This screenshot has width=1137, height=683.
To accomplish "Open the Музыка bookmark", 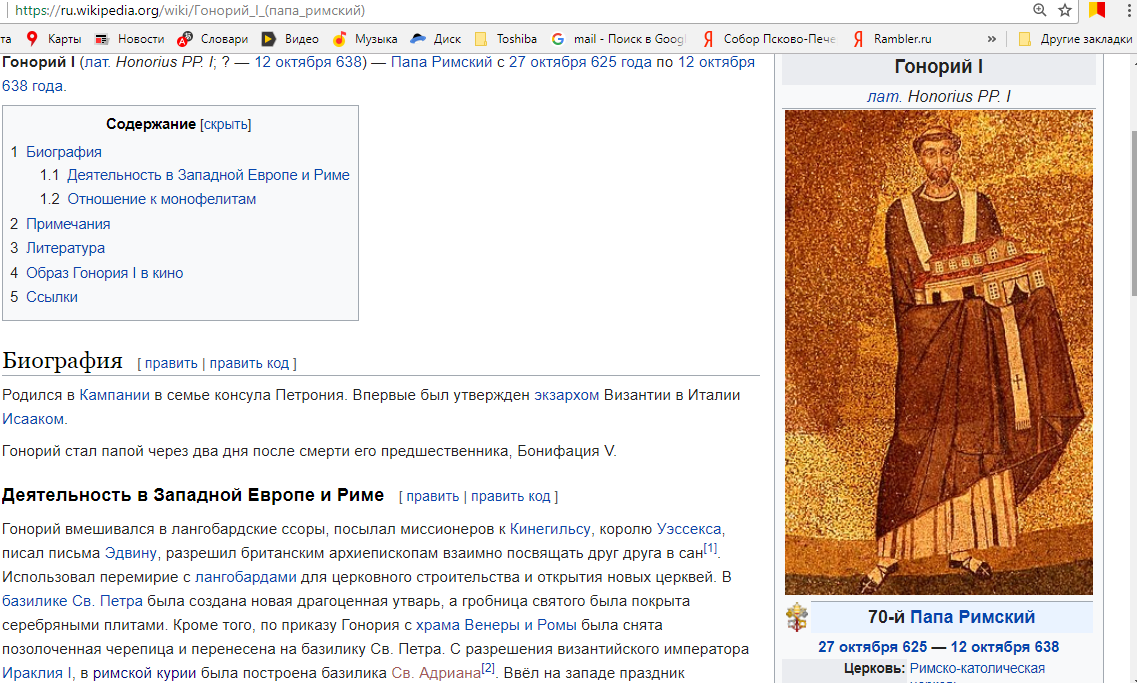I will click(365, 38).
